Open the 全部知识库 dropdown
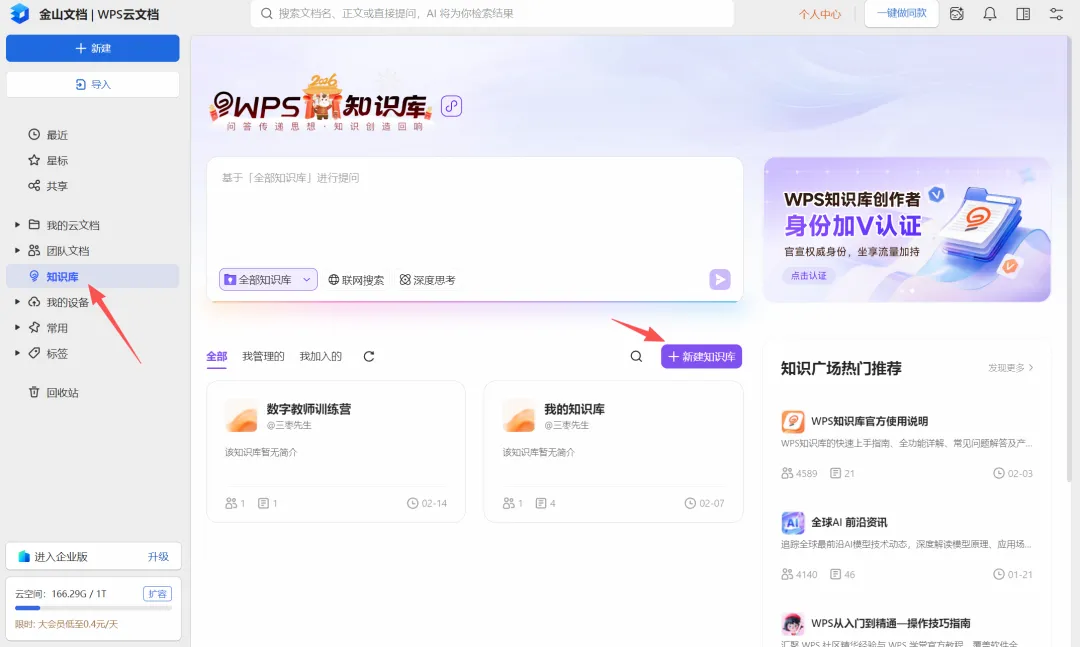1080x647 pixels. point(268,280)
